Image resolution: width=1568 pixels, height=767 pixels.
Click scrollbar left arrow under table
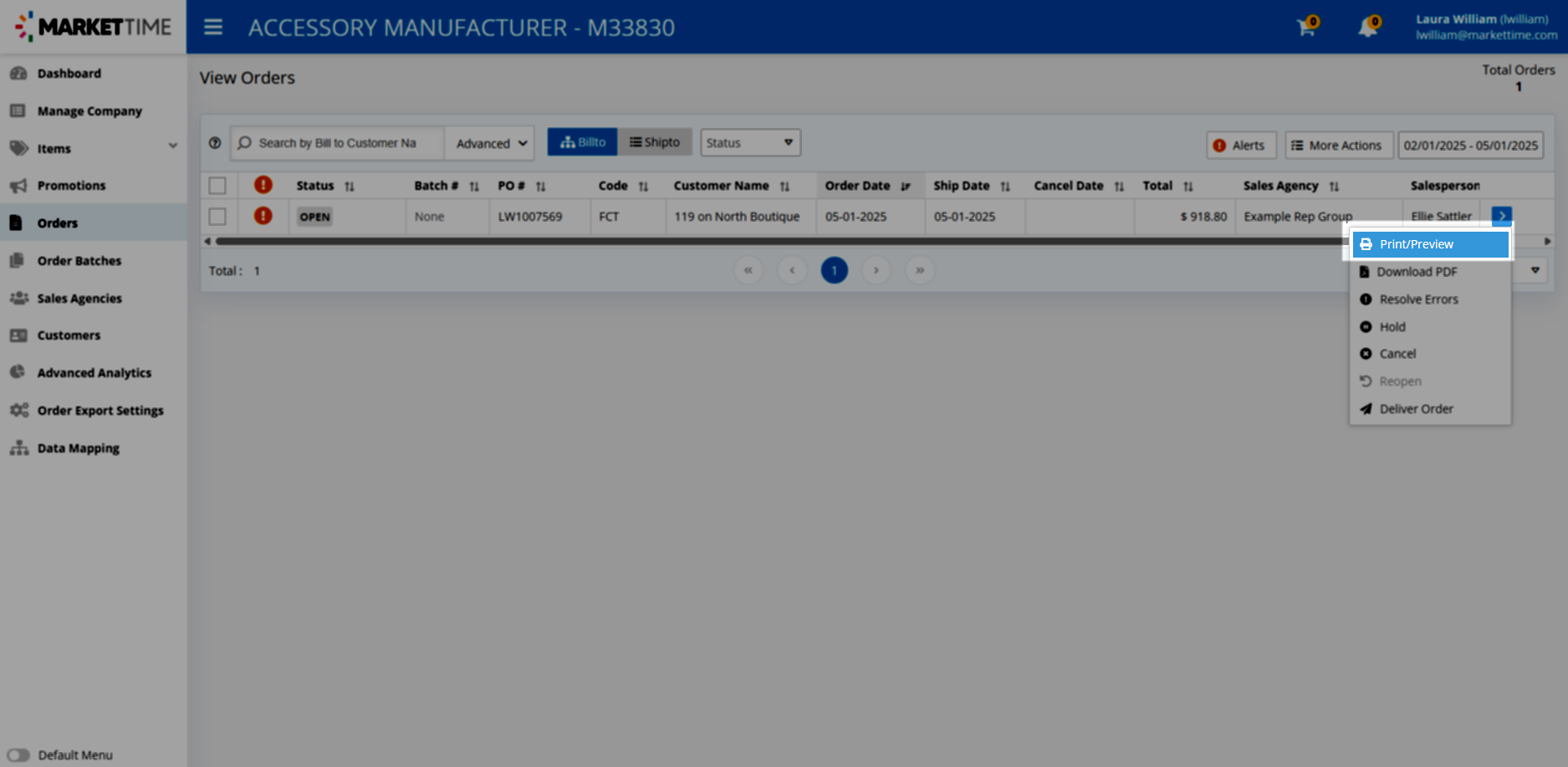207,241
